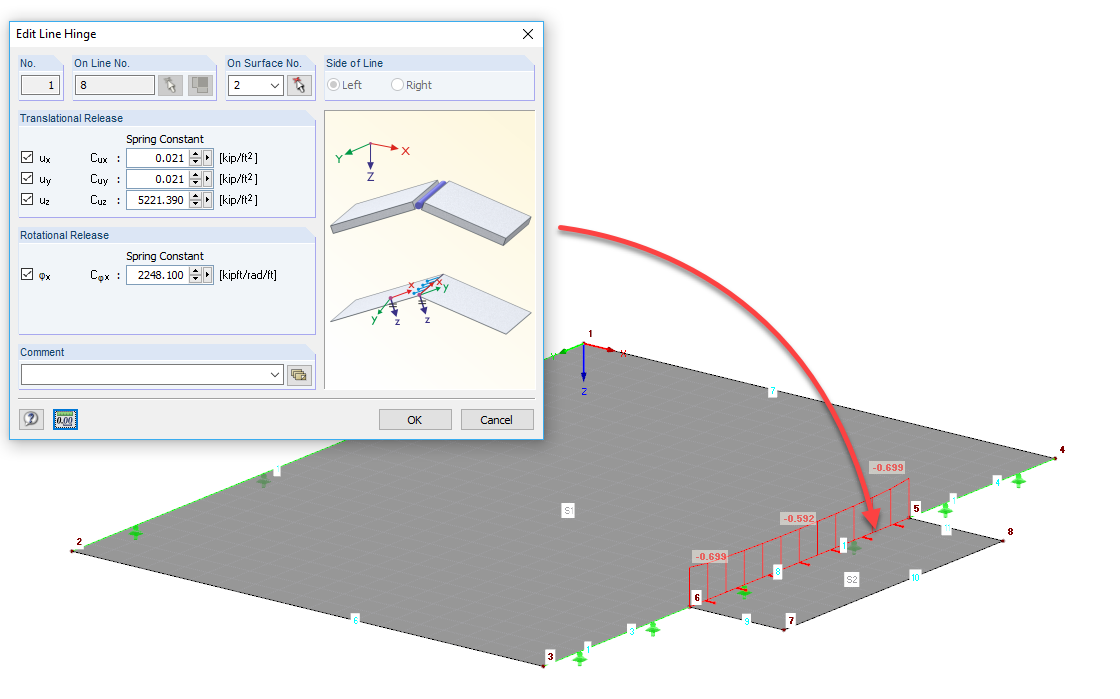This screenshot has height=699, width=1120.
Task: Apply comment using the stacked comment icon
Action: tap(299, 374)
